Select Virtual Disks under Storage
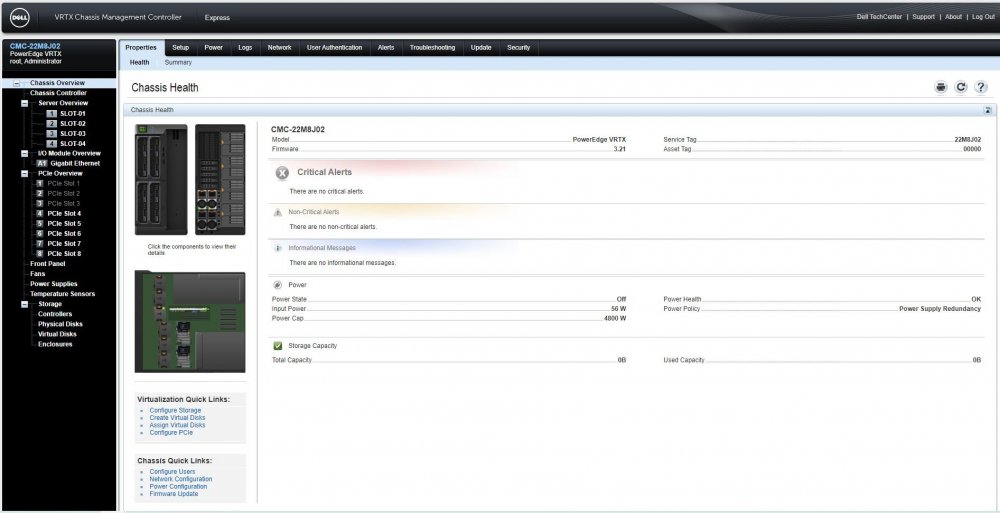The width and height of the screenshot is (1000, 513). (57, 334)
